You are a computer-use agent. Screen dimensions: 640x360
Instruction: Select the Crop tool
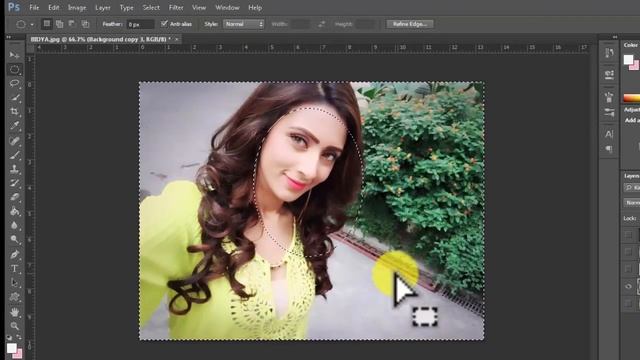coord(15,111)
